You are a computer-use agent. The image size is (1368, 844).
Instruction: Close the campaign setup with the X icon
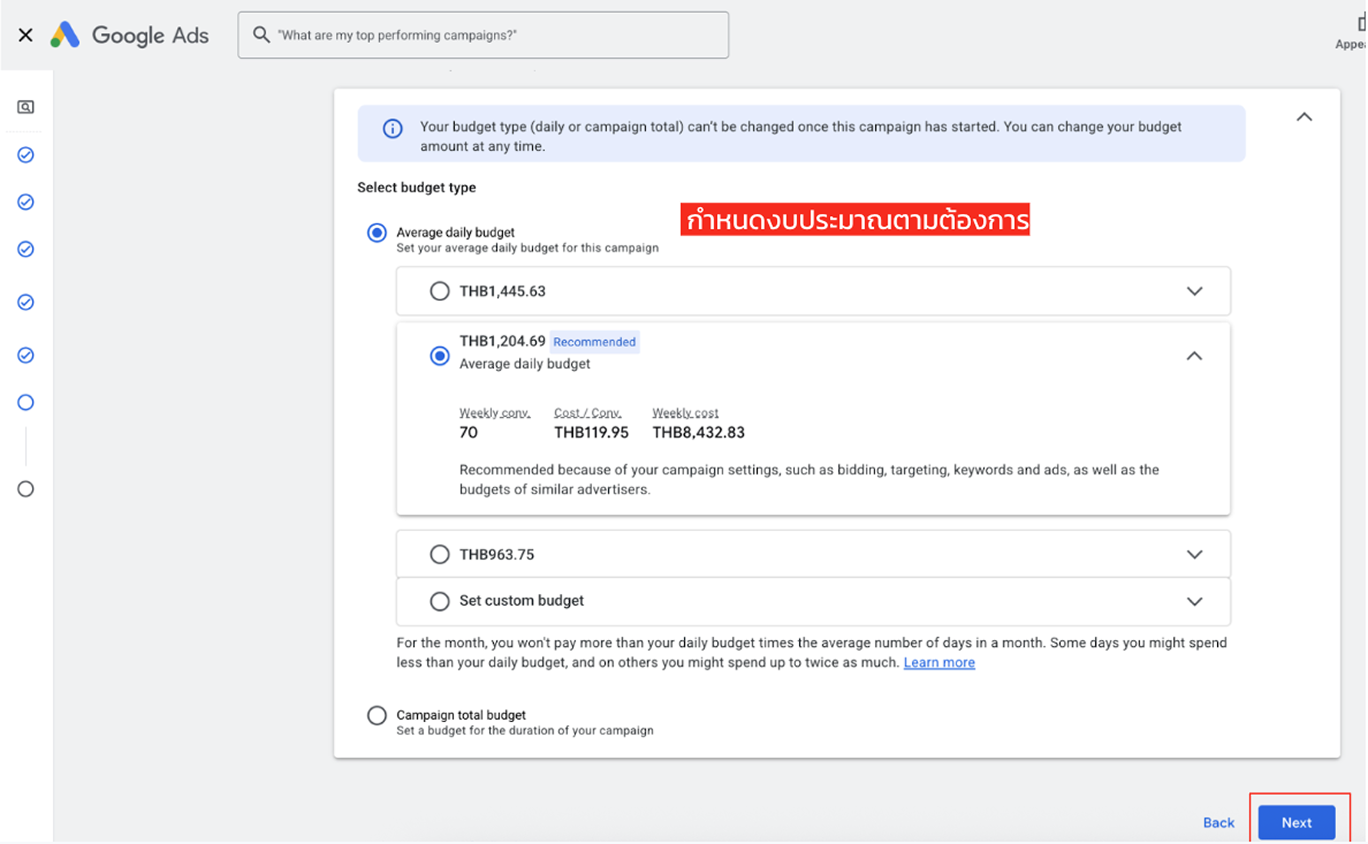pos(26,35)
